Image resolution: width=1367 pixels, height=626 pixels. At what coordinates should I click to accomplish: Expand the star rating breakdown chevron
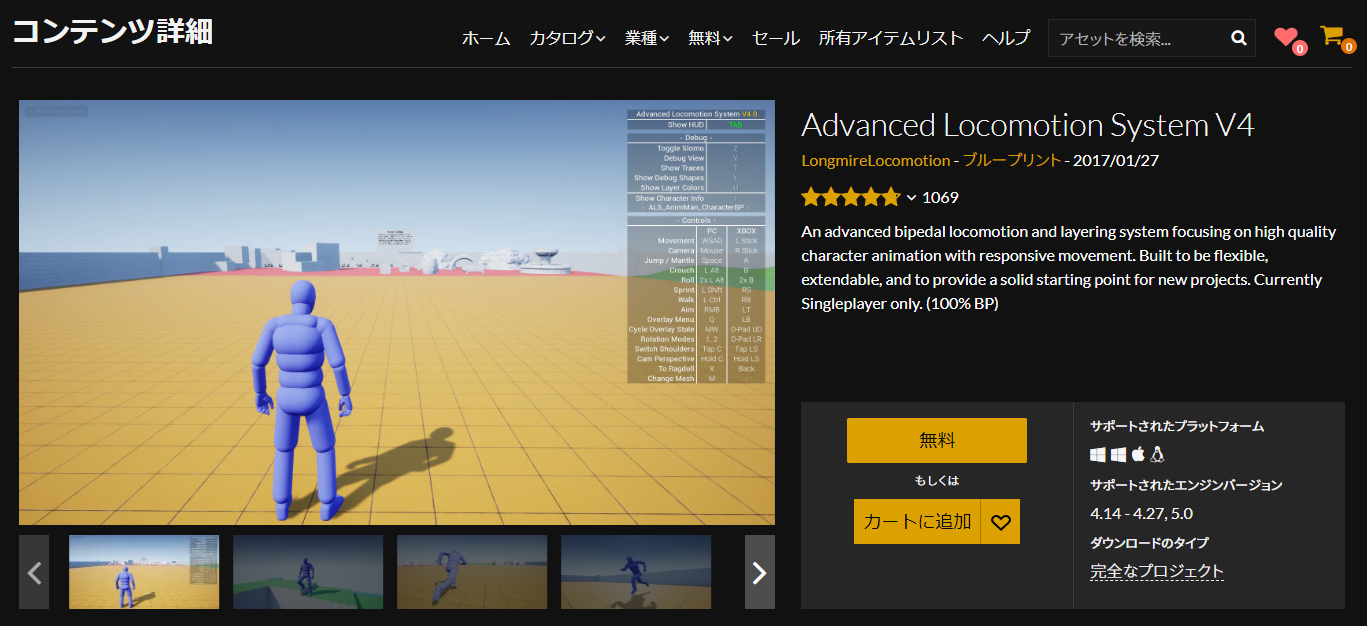point(911,198)
